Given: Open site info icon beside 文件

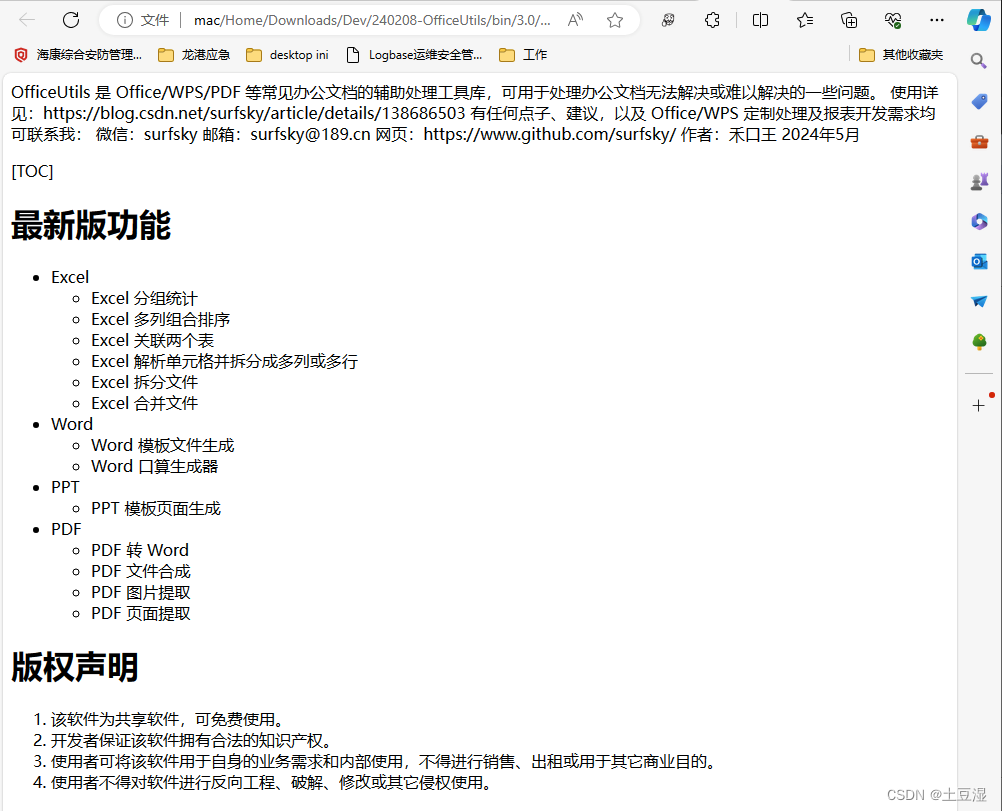Looking at the screenshot, I should click(125, 20).
